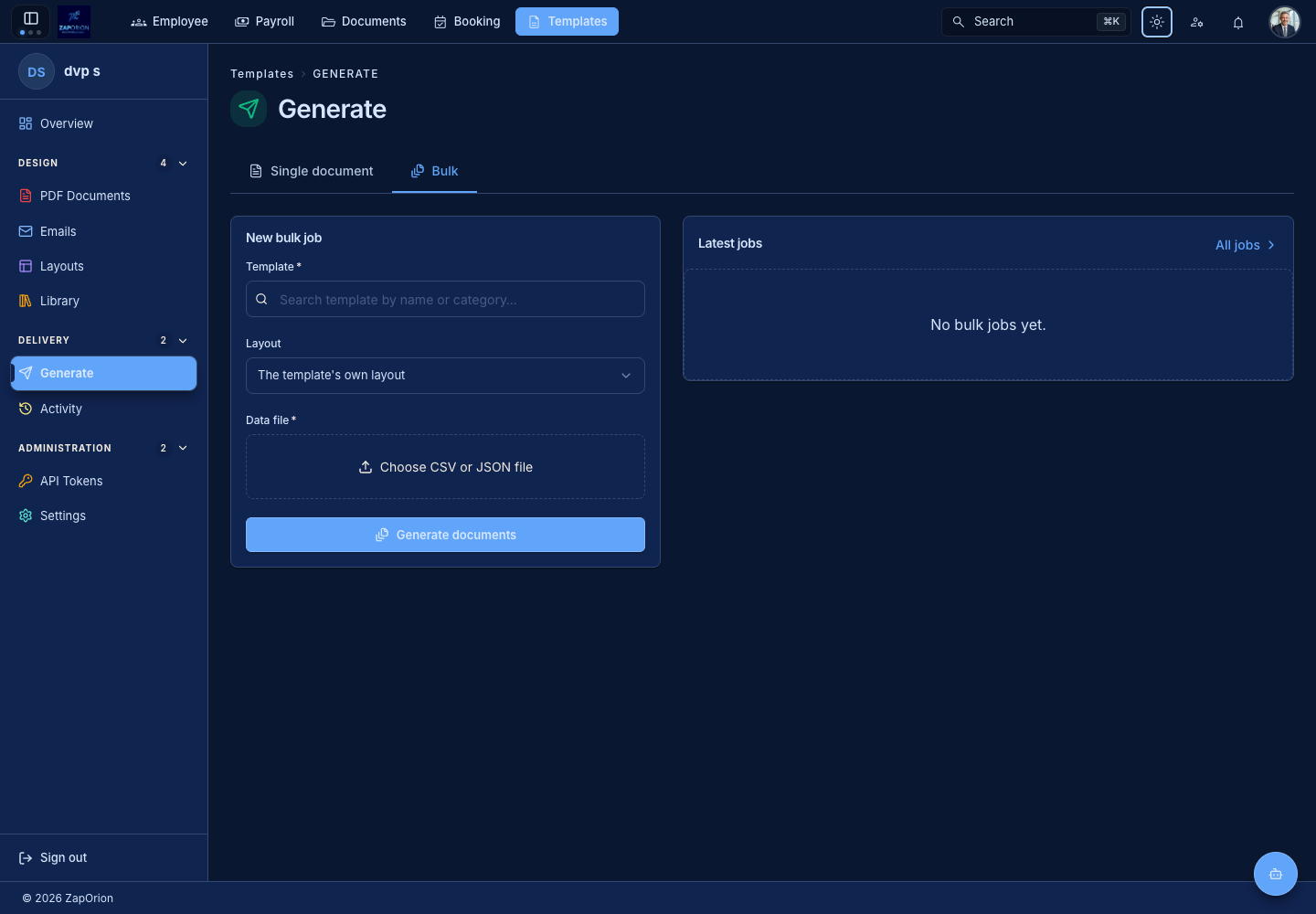The height and width of the screenshot is (914, 1316).
Task: Switch to the Single document tab
Action: point(311,171)
